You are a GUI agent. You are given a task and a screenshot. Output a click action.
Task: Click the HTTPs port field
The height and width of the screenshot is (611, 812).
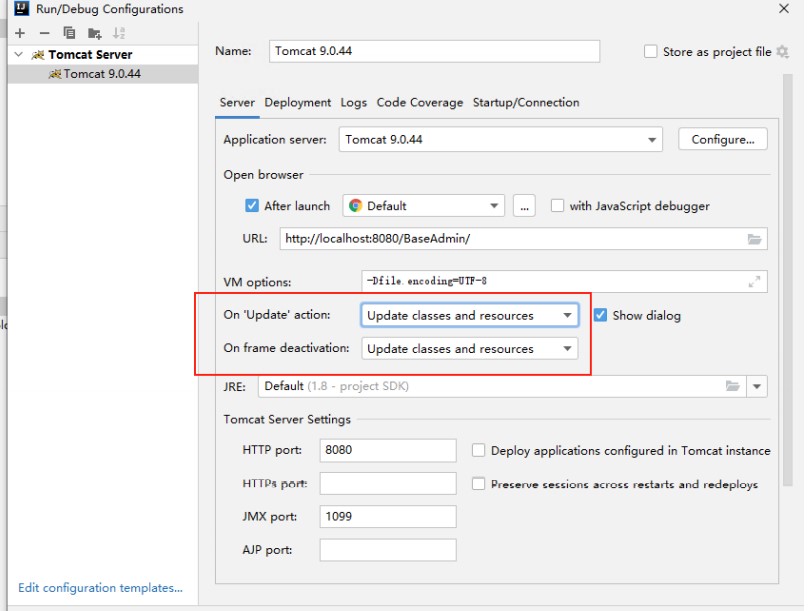(x=388, y=484)
